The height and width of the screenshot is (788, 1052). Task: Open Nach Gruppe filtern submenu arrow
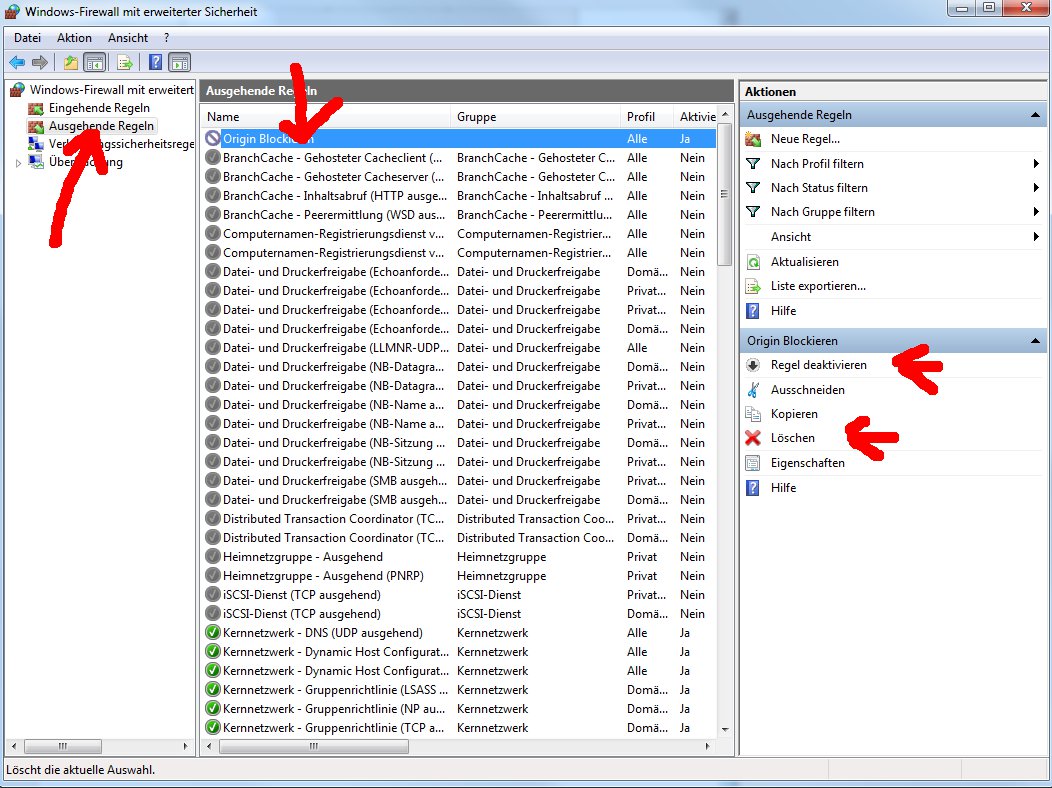(x=1036, y=212)
